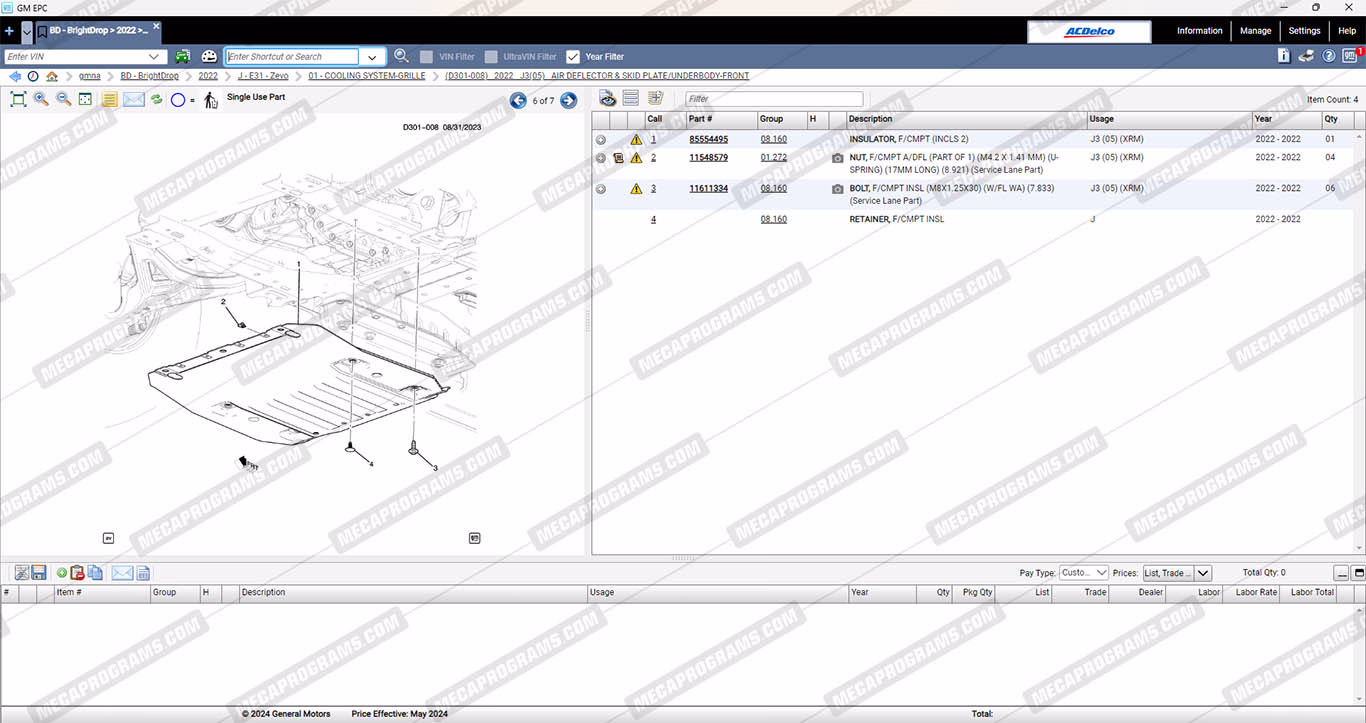Click the save icon in the parts list toolbar
The height and width of the screenshot is (723, 1366).
point(39,573)
